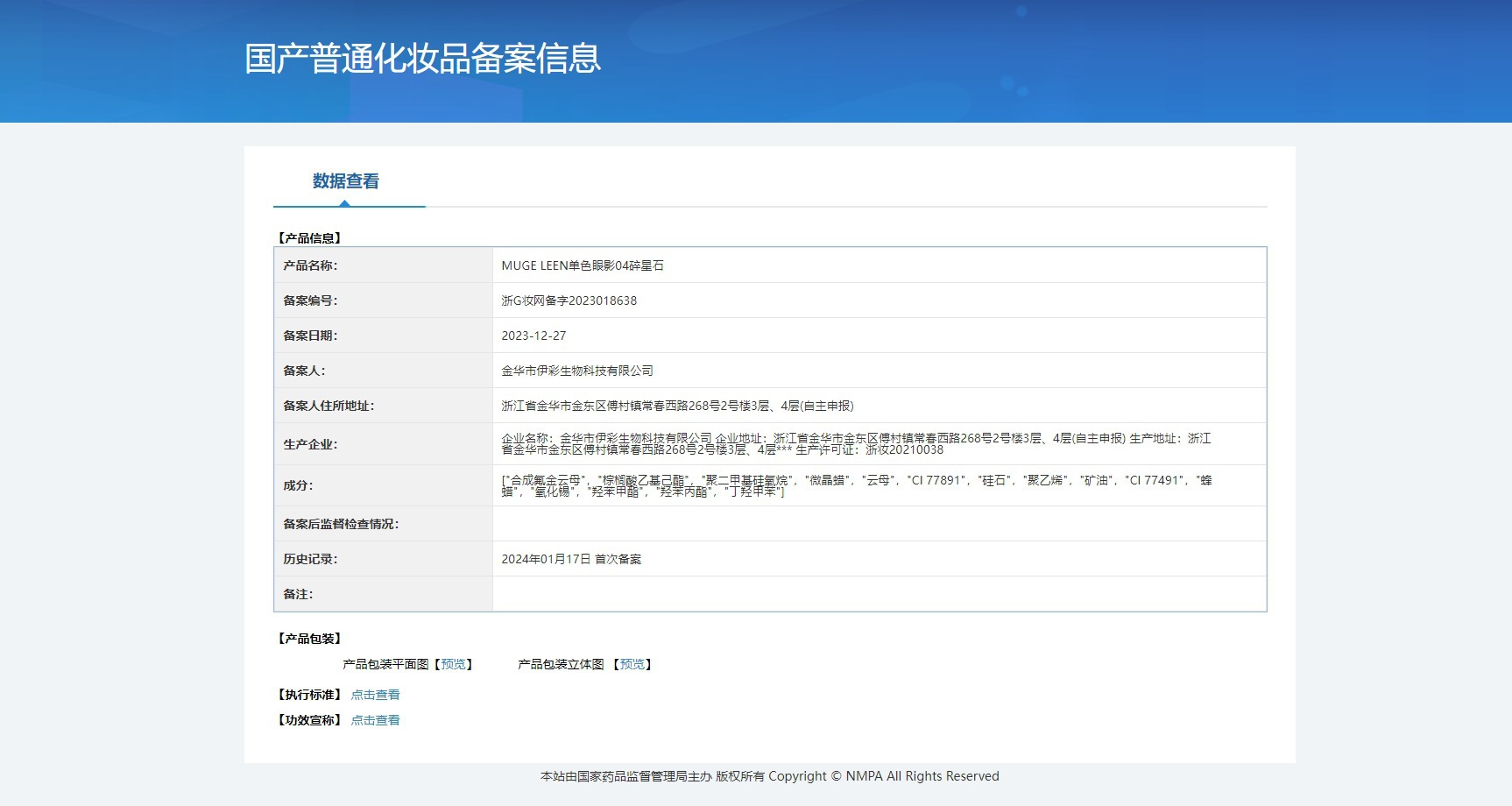Select the page title 国产普通化妆品备案信息
This screenshot has height=806, width=1512.
(423, 59)
